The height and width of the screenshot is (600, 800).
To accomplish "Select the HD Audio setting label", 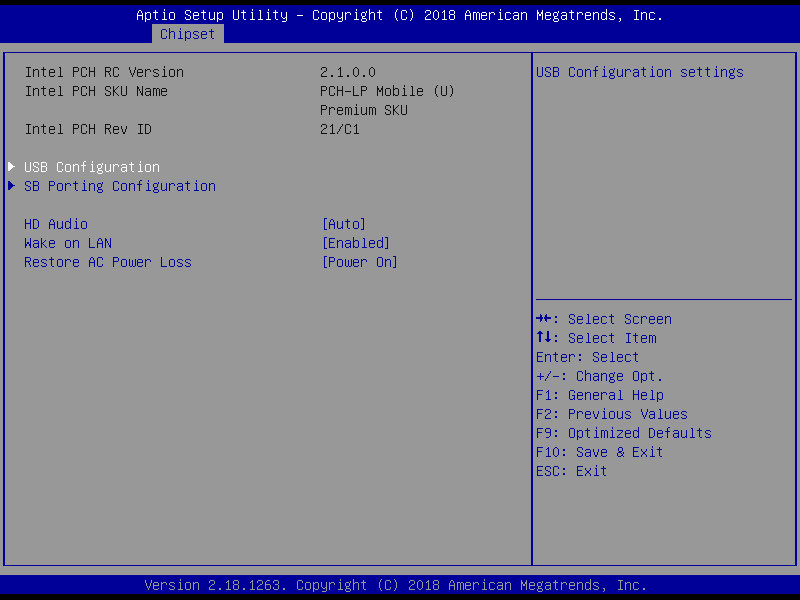I will (x=56, y=224).
